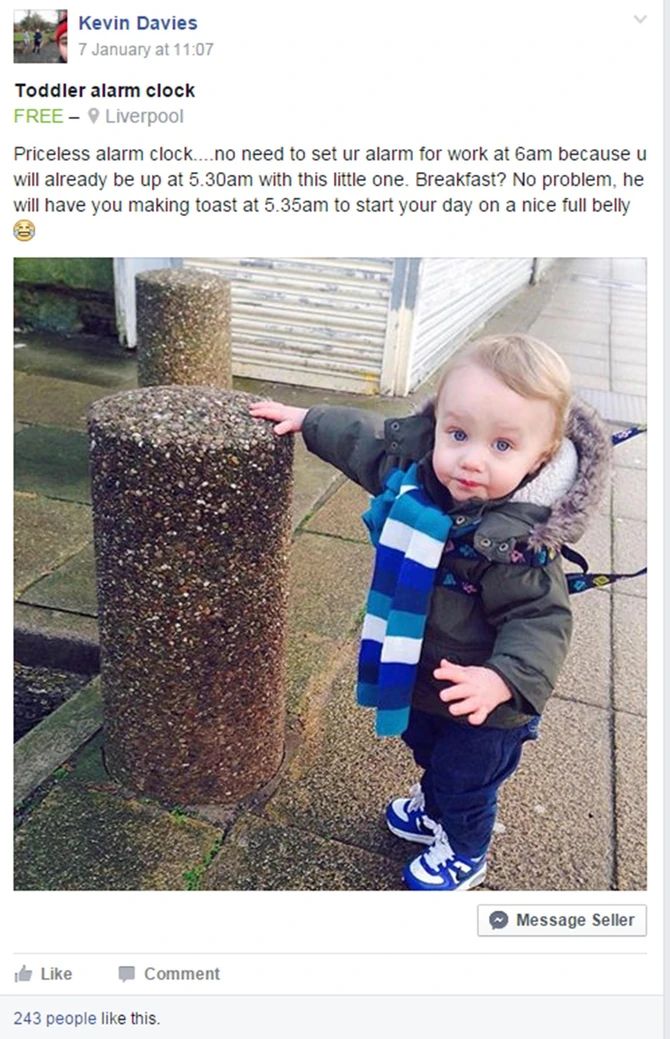
Task: Click the Toddler alarm clock listing title
Action: click(x=105, y=90)
